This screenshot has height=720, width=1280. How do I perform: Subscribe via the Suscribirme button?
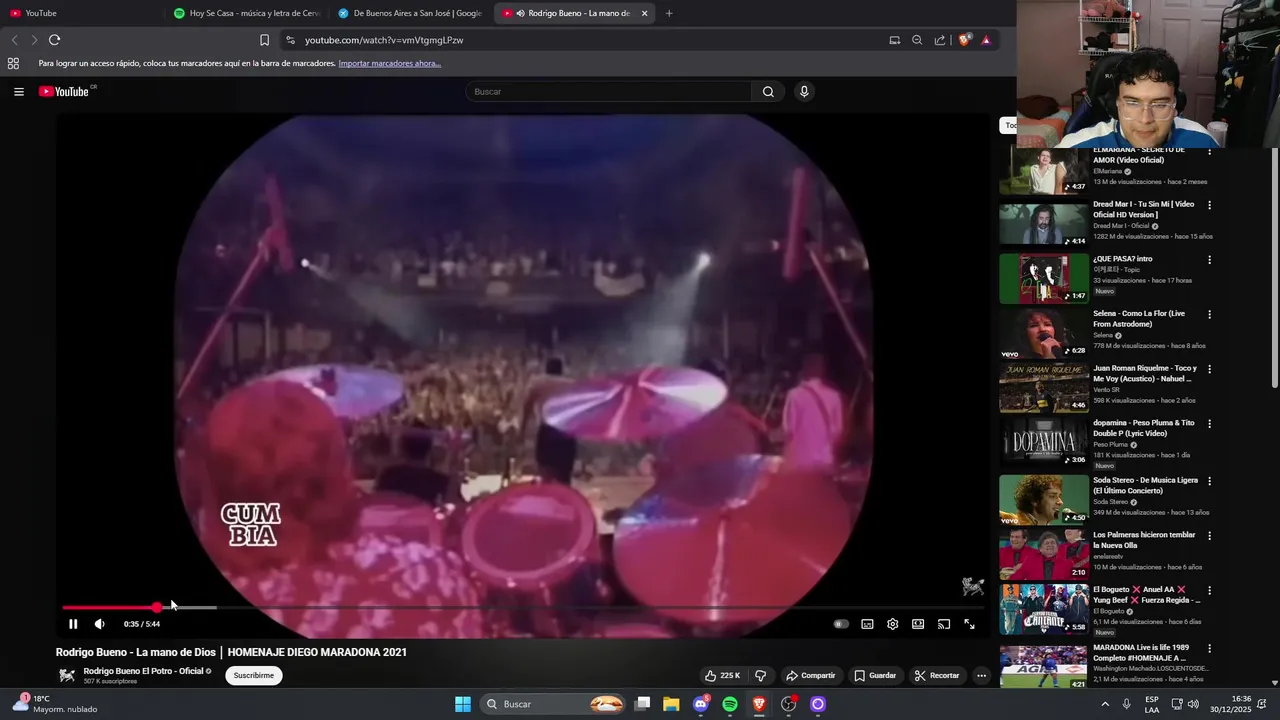coord(254,676)
